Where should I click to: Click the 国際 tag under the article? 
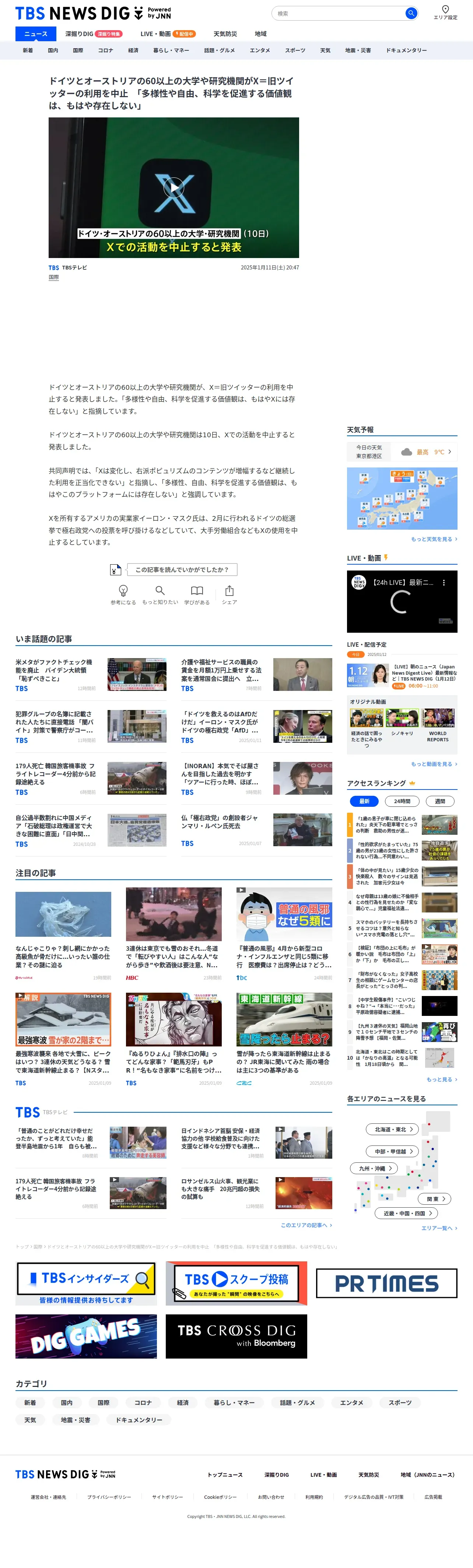54,277
